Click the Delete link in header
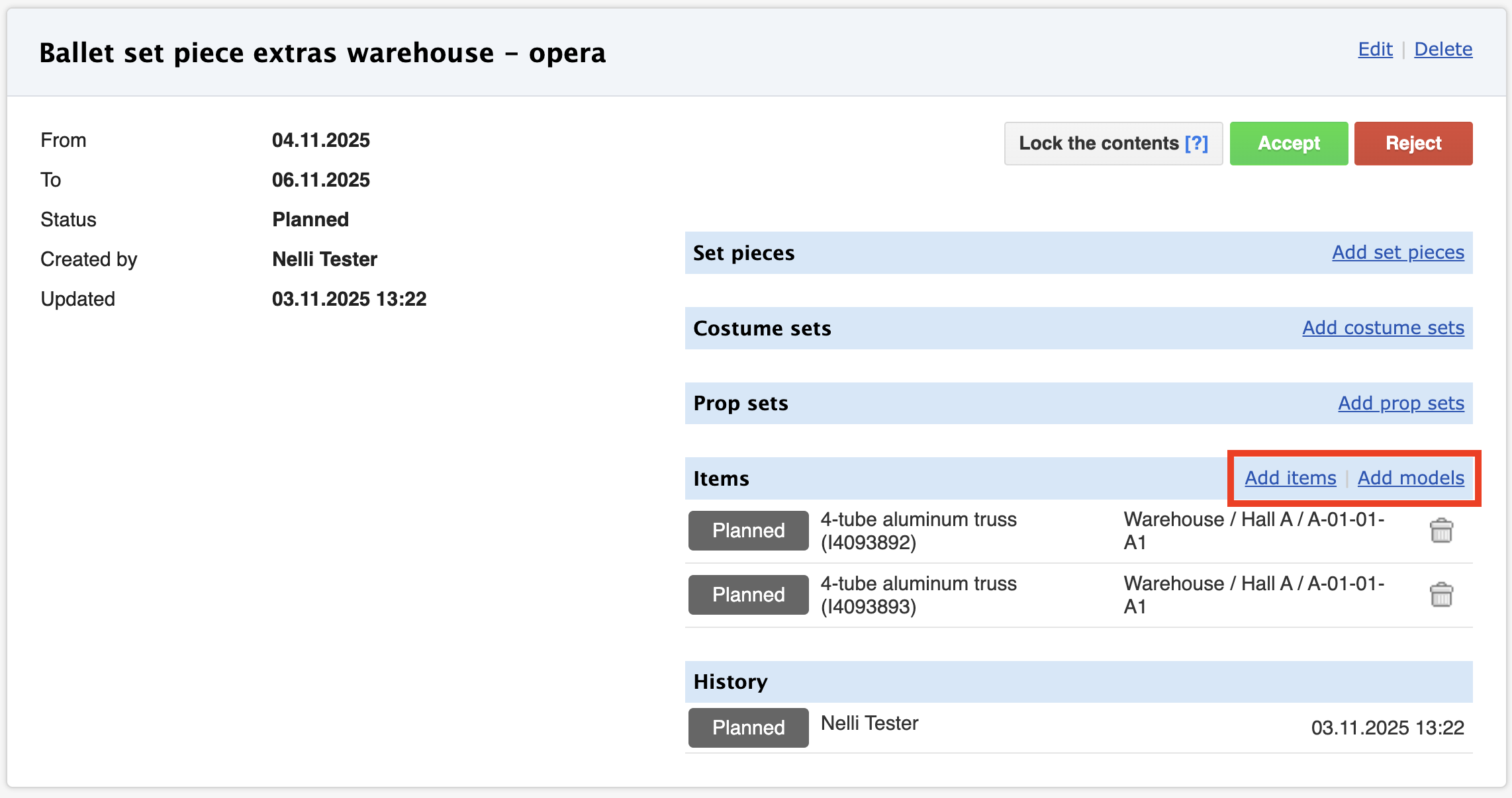 (1443, 49)
